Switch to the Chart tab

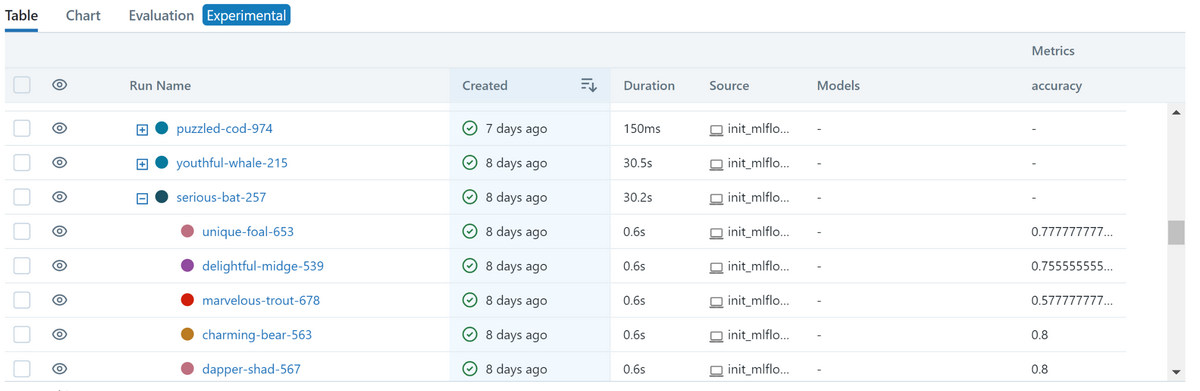point(83,16)
